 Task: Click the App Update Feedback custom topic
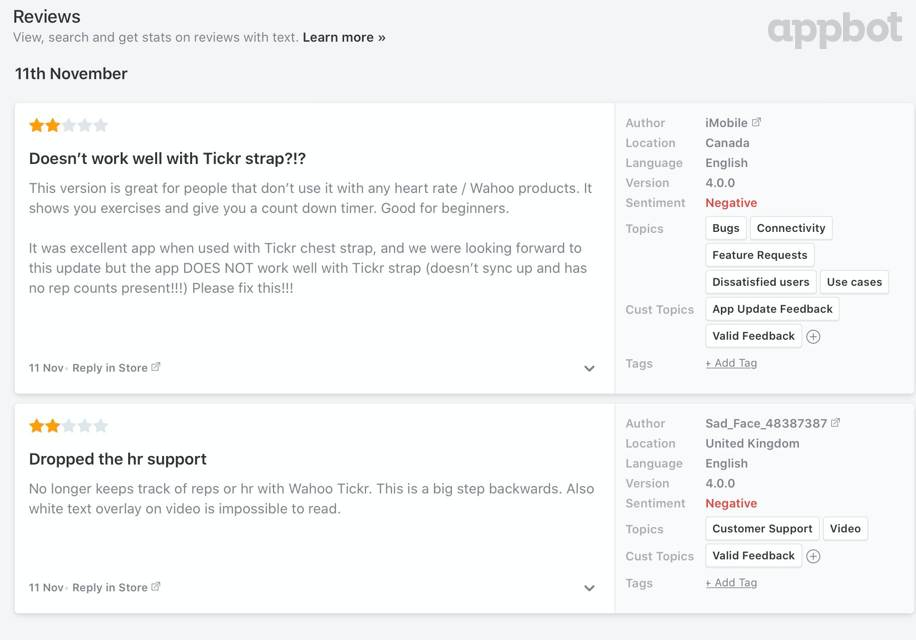pyautogui.click(x=772, y=309)
